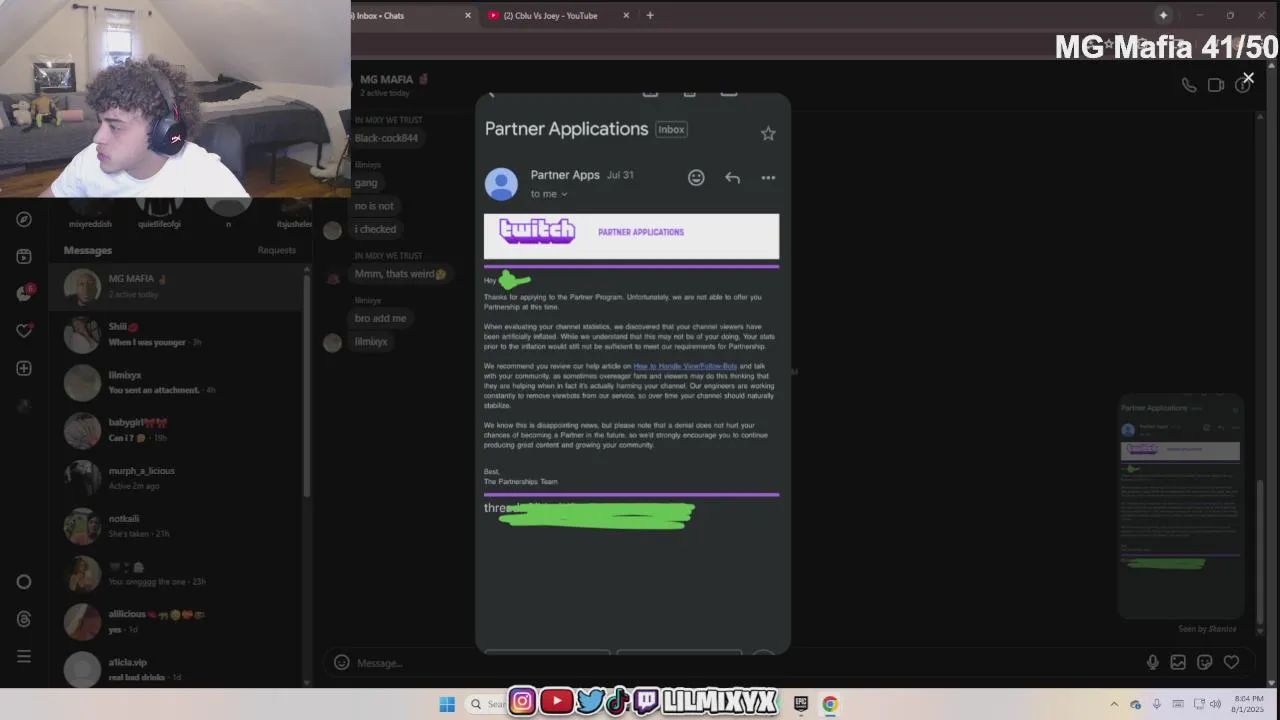This screenshot has height=720, width=1280.
Task: Open emoji picker beside Message field
Action: [x=341, y=662]
